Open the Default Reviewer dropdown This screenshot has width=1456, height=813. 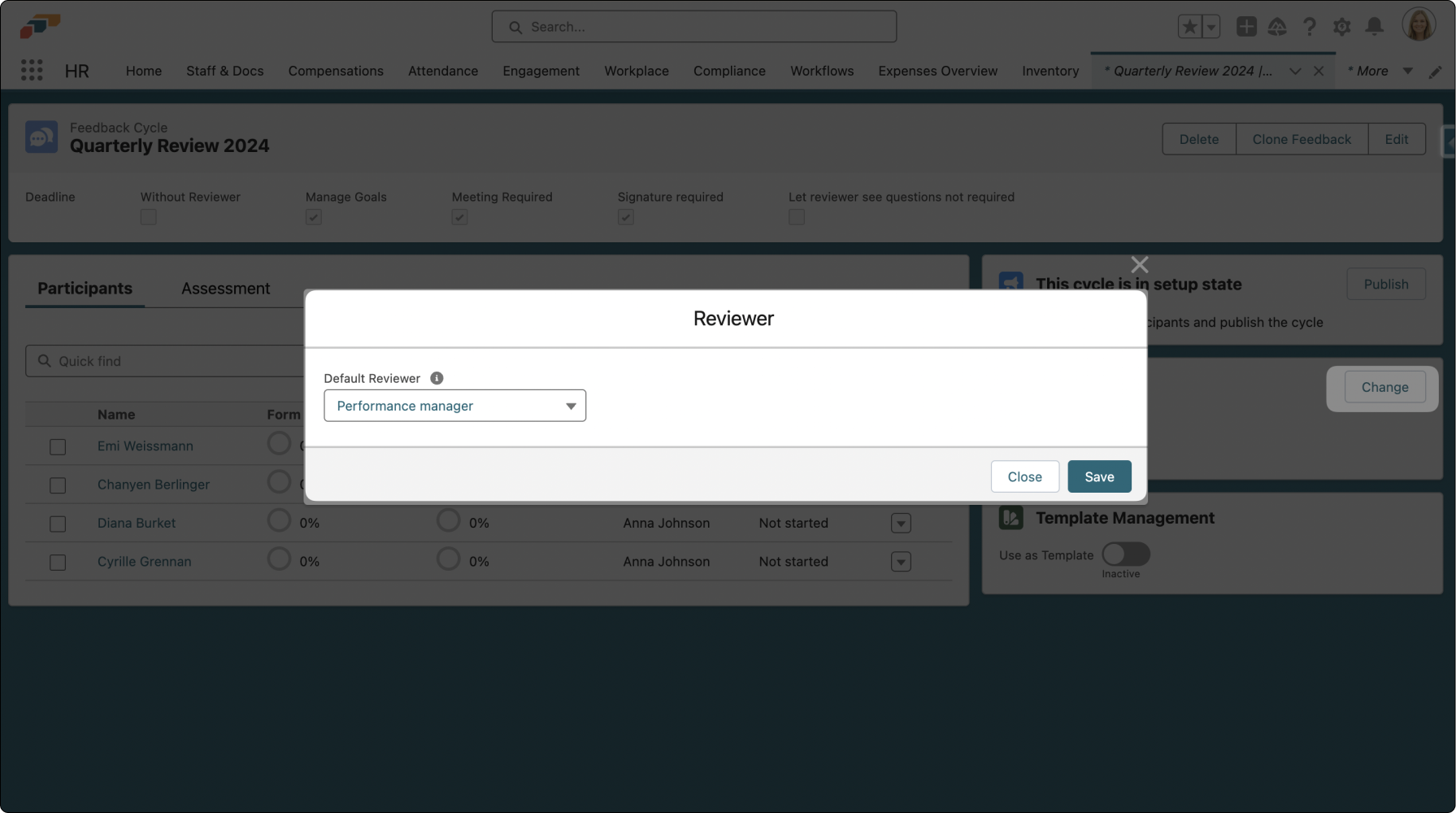point(454,406)
